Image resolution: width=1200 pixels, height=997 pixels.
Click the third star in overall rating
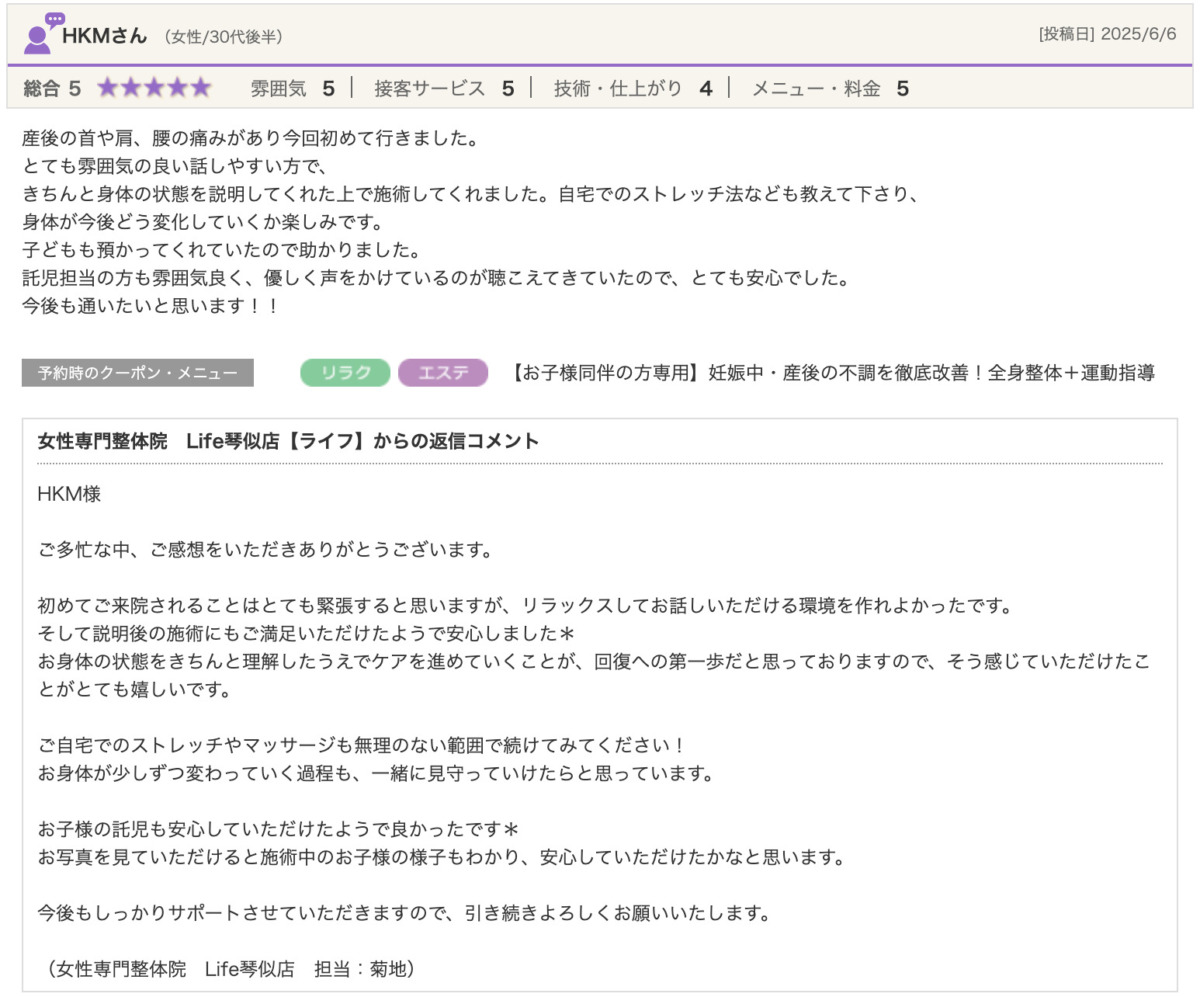[154, 88]
